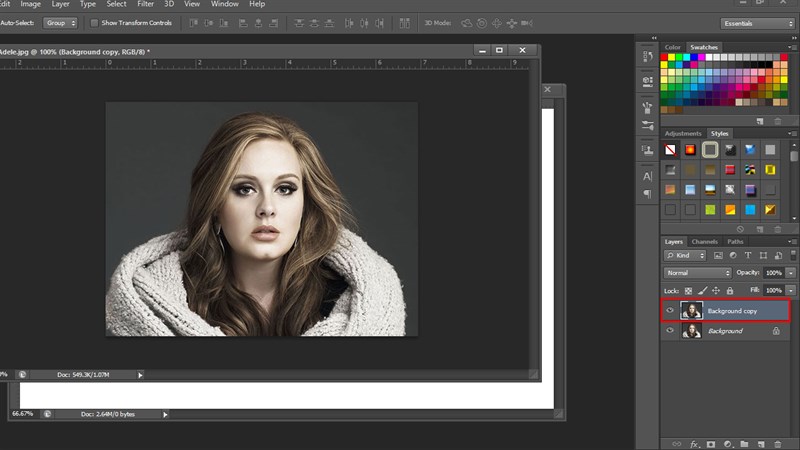Toggle Lock all padlock icon
Screen dimensions: 800x450
coord(730,290)
